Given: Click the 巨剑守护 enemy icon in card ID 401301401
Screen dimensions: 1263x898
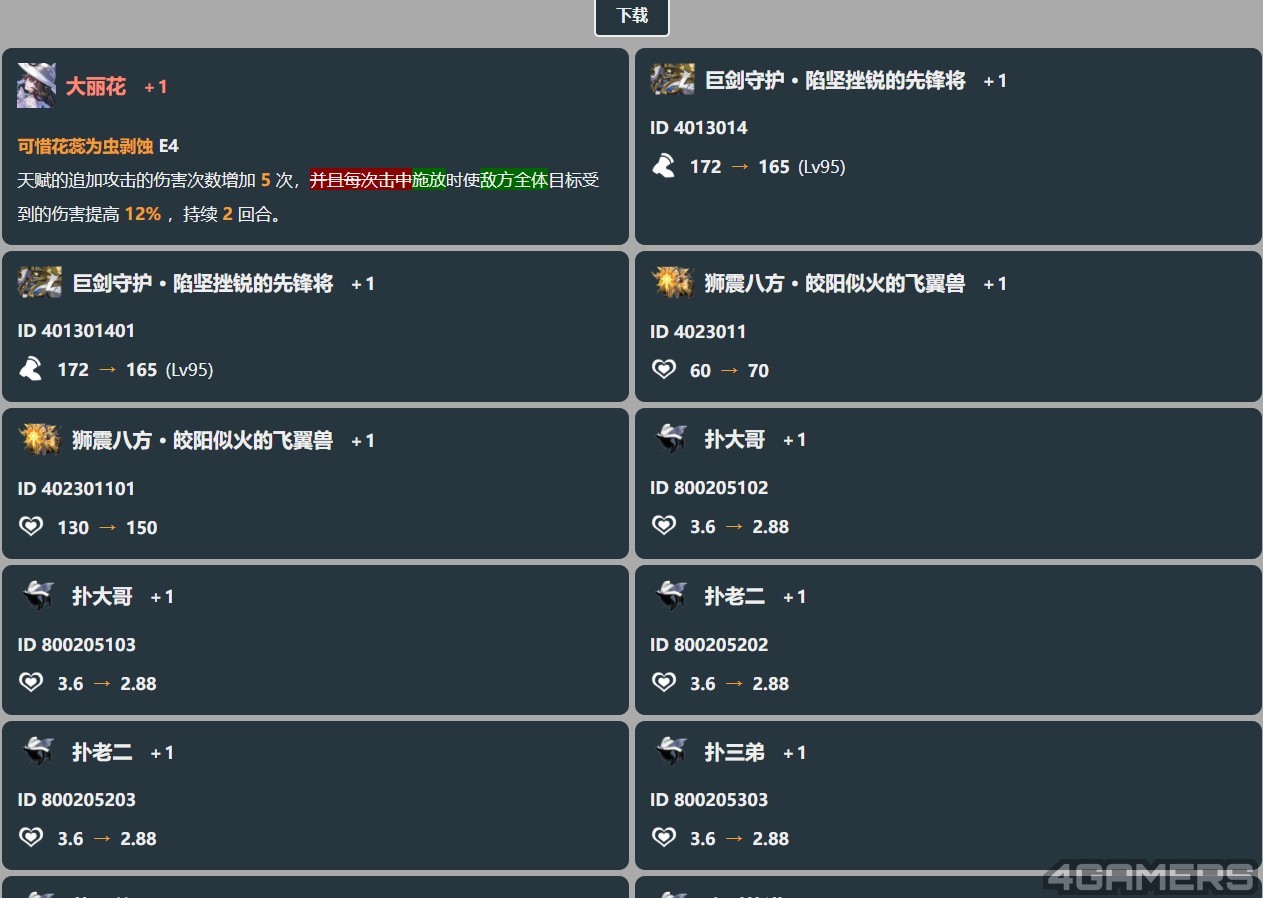Looking at the screenshot, I should tap(40, 283).
